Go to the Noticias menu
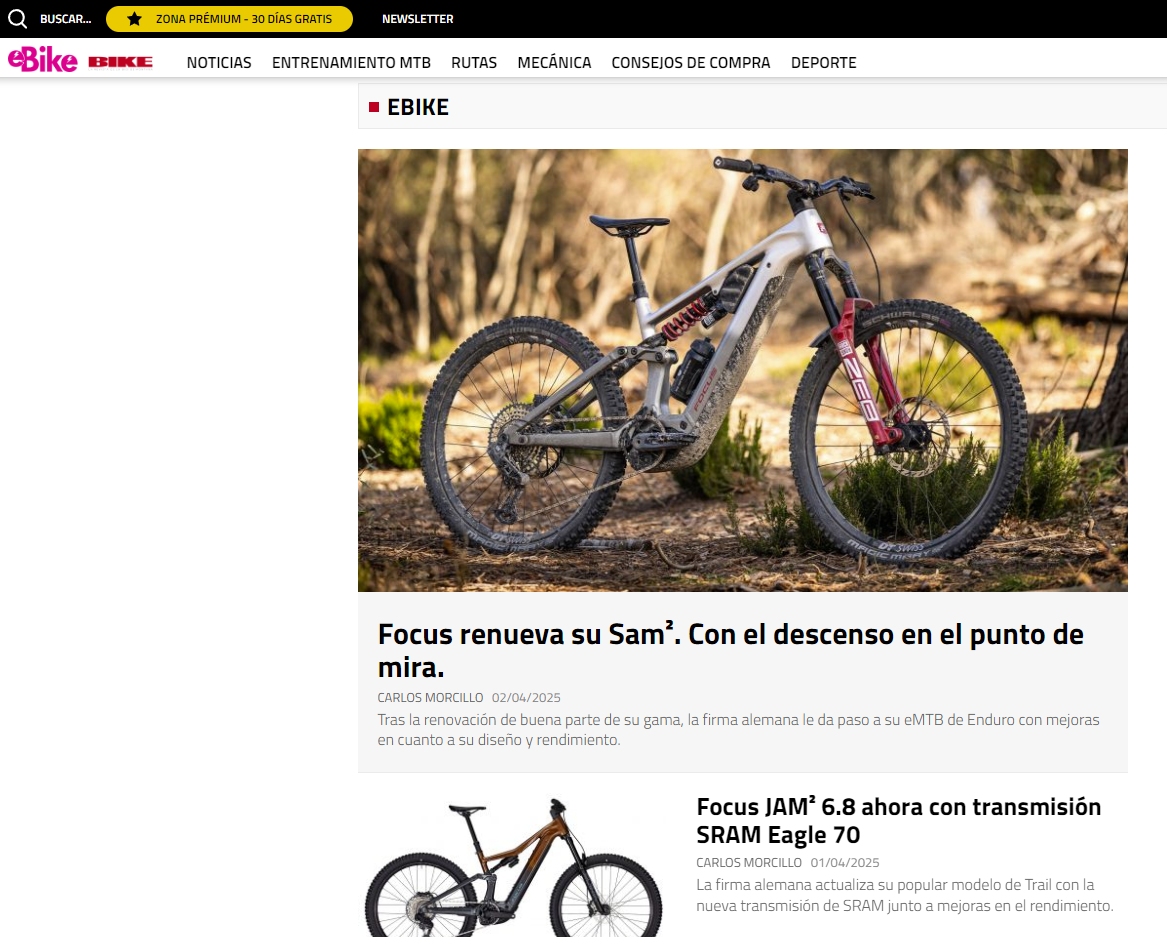 219,63
